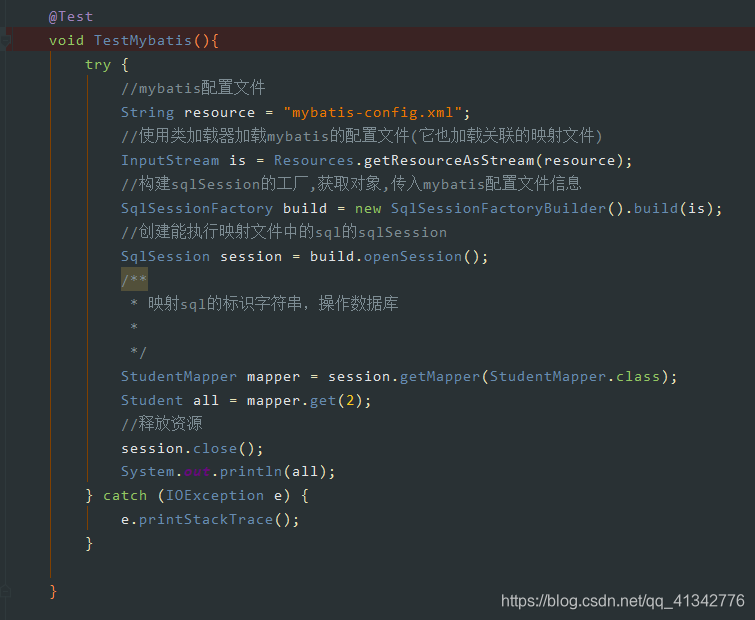
Task: Click comment 创建能执行映射文件中的sql的sqlSession
Action: 284,232
